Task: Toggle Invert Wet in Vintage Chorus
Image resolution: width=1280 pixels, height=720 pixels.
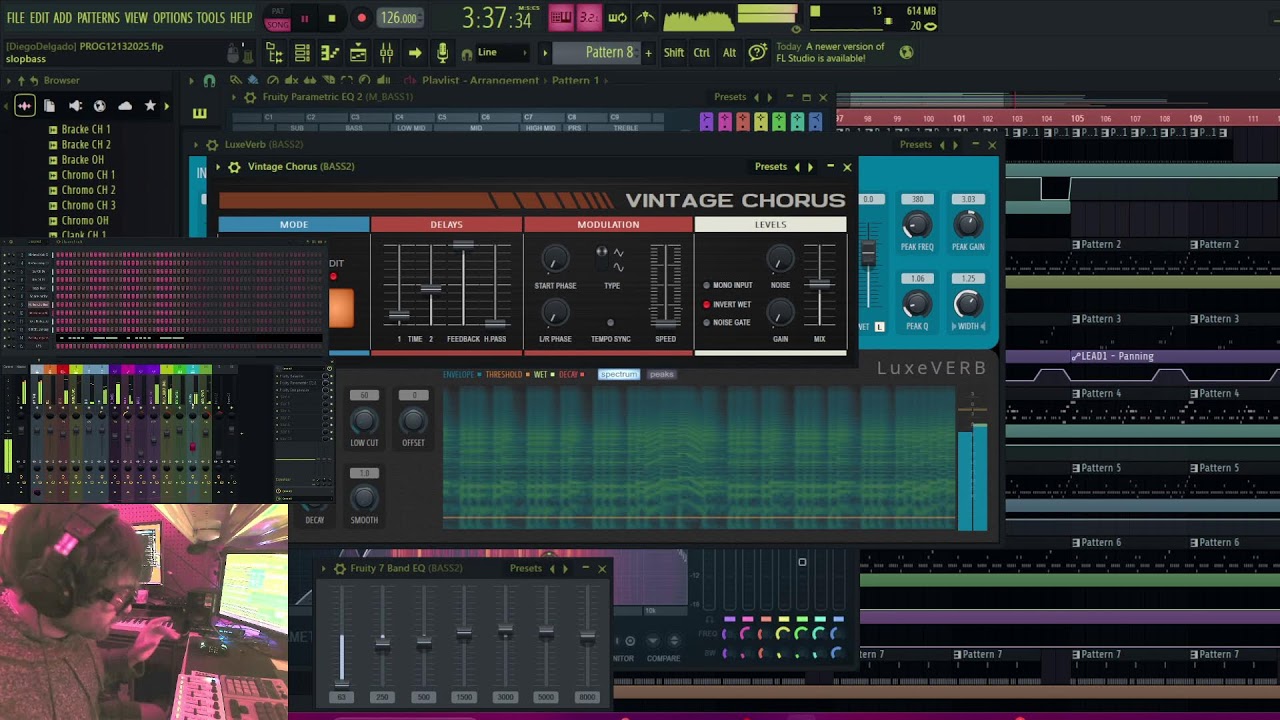Action: pyautogui.click(x=707, y=305)
